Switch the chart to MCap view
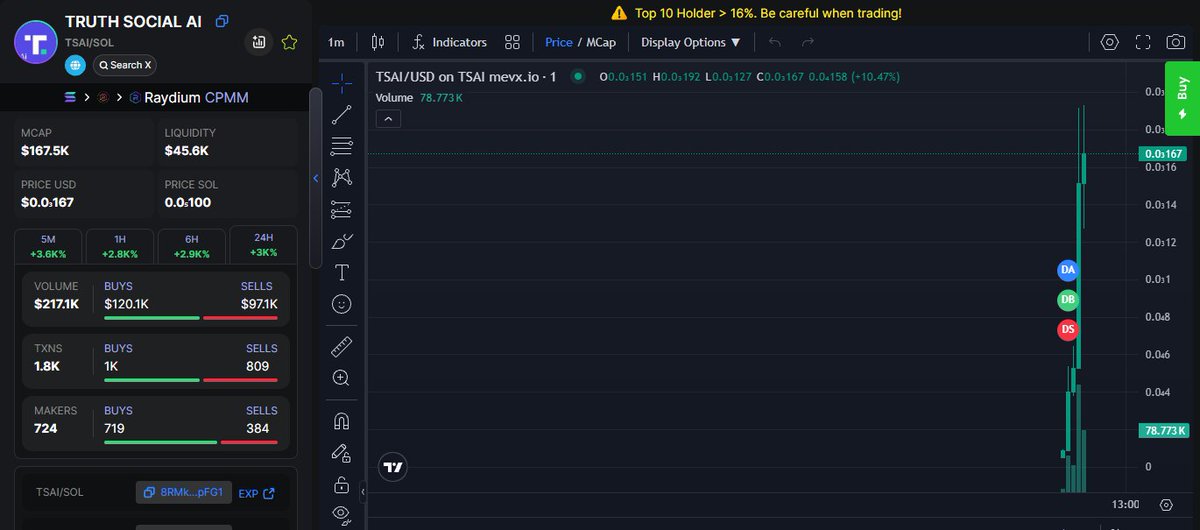Screen dimensions: 1200x530 [x=601, y=42]
